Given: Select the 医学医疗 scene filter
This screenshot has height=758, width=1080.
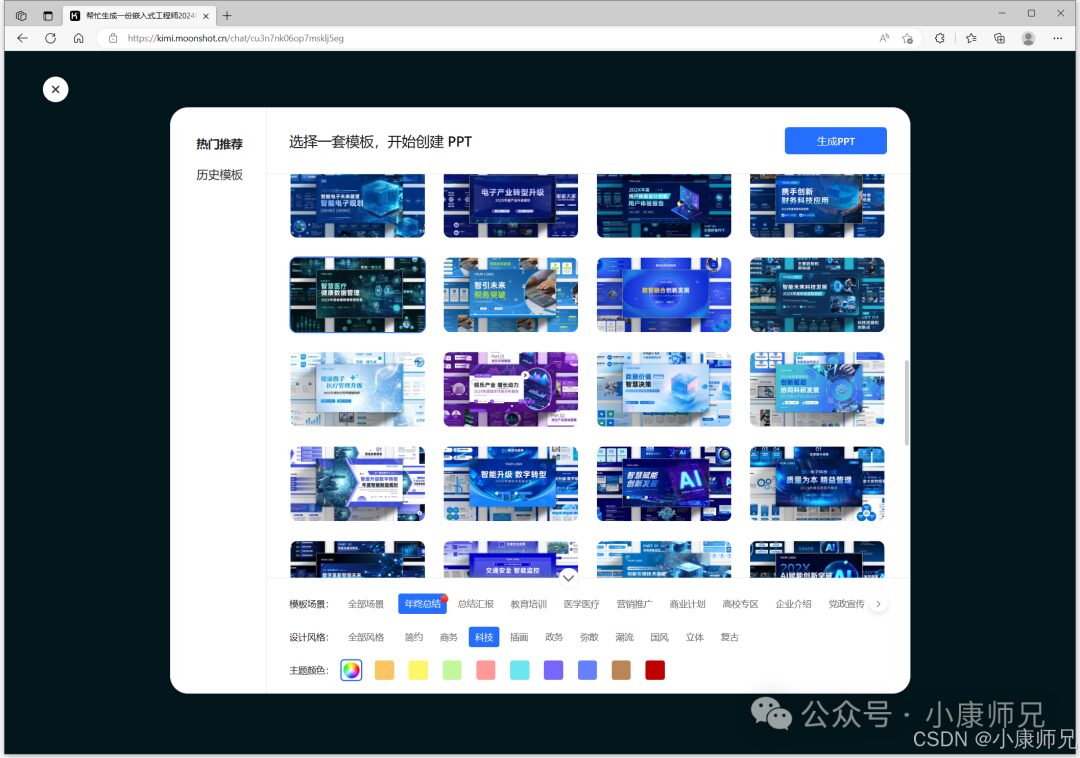Looking at the screenshot, I should (x=581, y=604).
